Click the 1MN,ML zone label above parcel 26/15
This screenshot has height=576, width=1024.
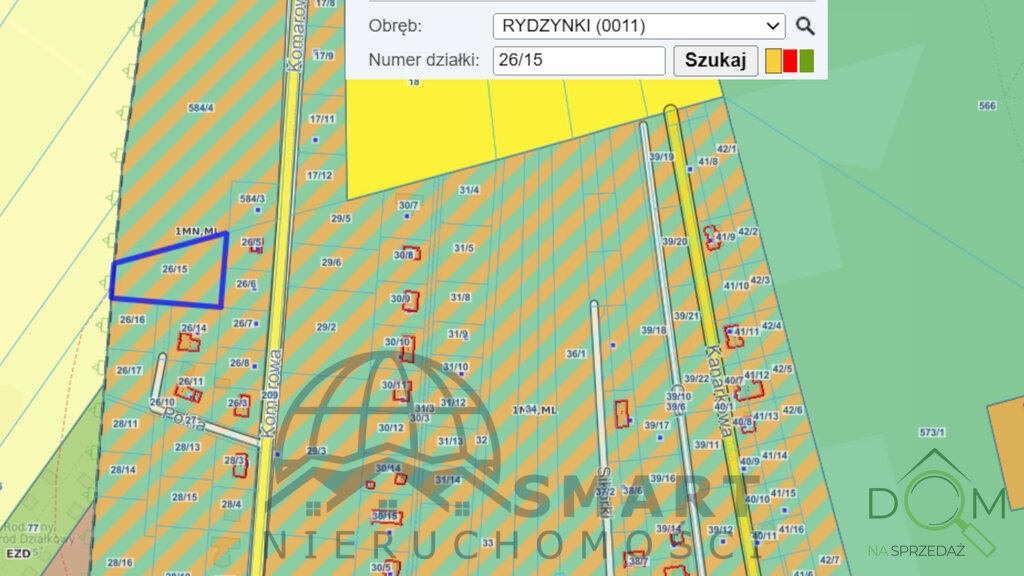pyautogui.click(x=196, y=232)
